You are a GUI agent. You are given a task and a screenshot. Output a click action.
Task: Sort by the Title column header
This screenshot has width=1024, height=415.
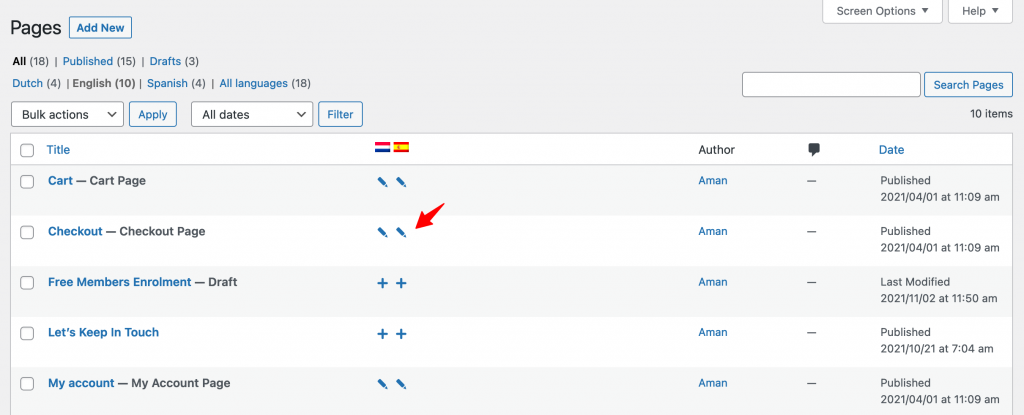[x=58, y=150]
